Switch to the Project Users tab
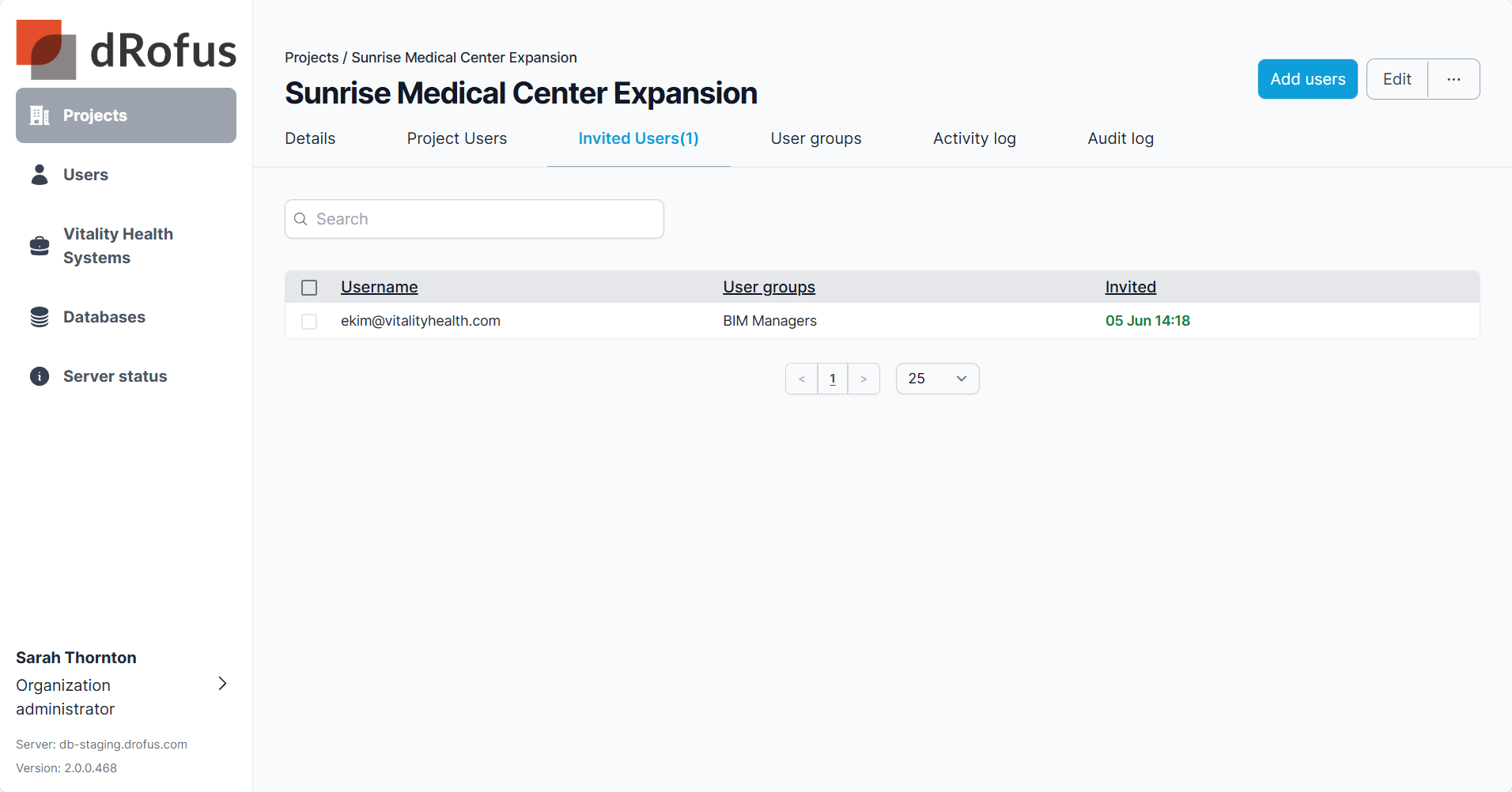This screenshot has height=792, width=1512. point(457,138)
